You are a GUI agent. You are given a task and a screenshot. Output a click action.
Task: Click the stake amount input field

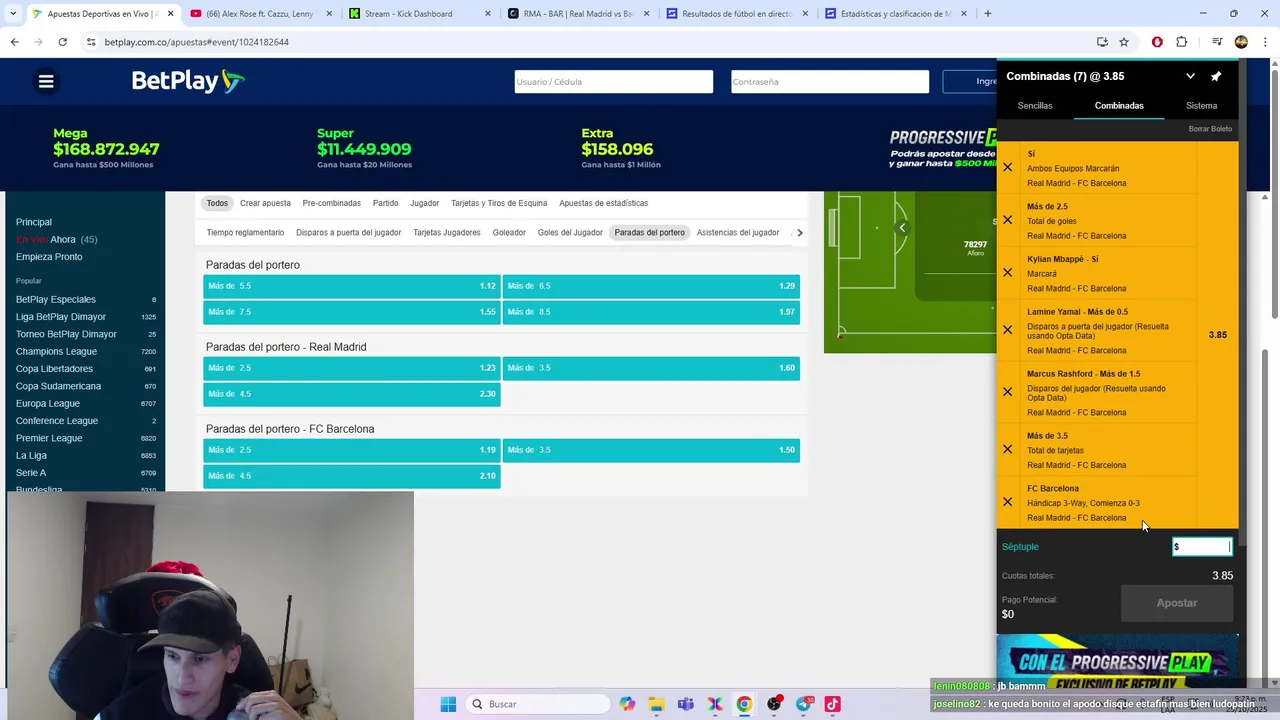pyautogui.click(x=1202, y=547)
